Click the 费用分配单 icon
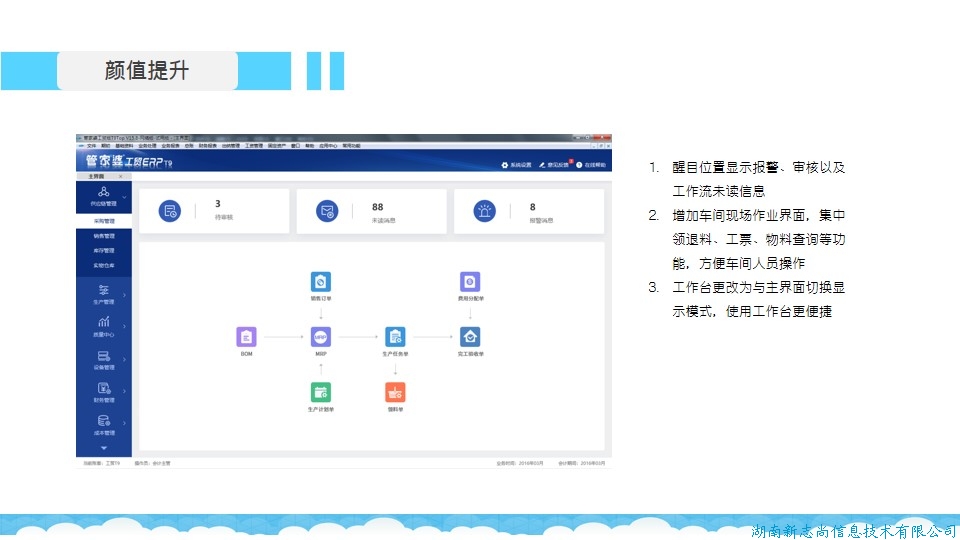 470,282
